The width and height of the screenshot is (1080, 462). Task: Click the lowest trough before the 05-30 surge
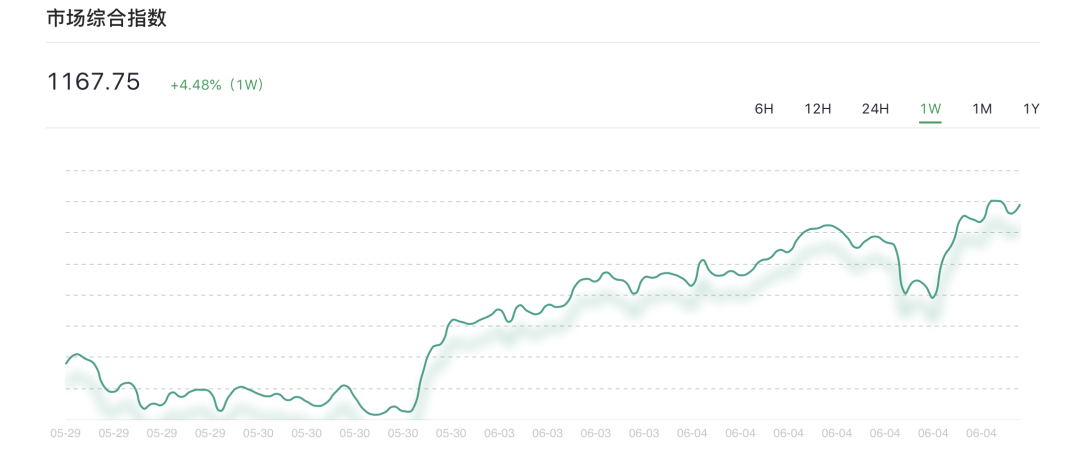376,414
